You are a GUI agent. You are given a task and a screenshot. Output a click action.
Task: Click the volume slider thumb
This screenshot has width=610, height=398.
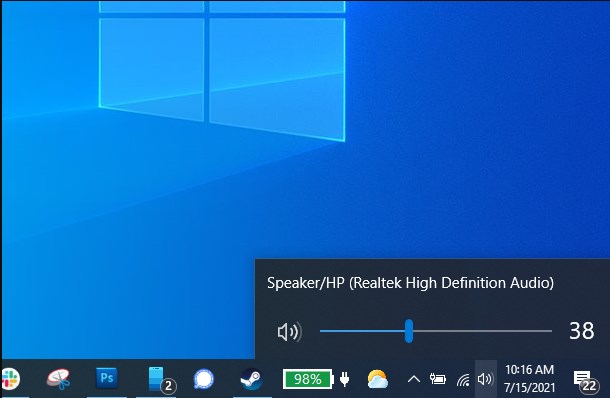tap(408, 331)
